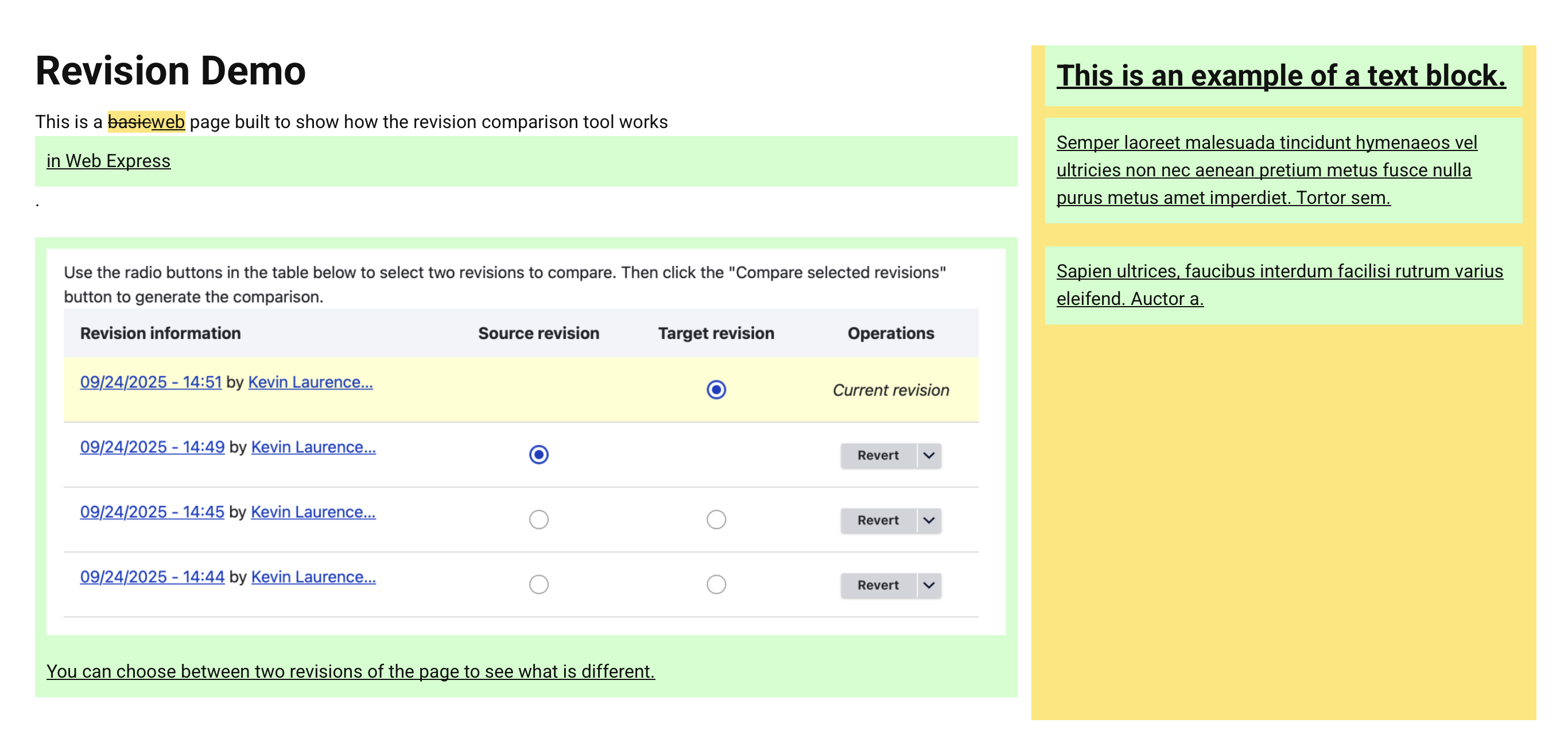This screenshot has height=742, width=1568.
Task: Click Revert button for 14:49 revision
Action: pos(877,455)
